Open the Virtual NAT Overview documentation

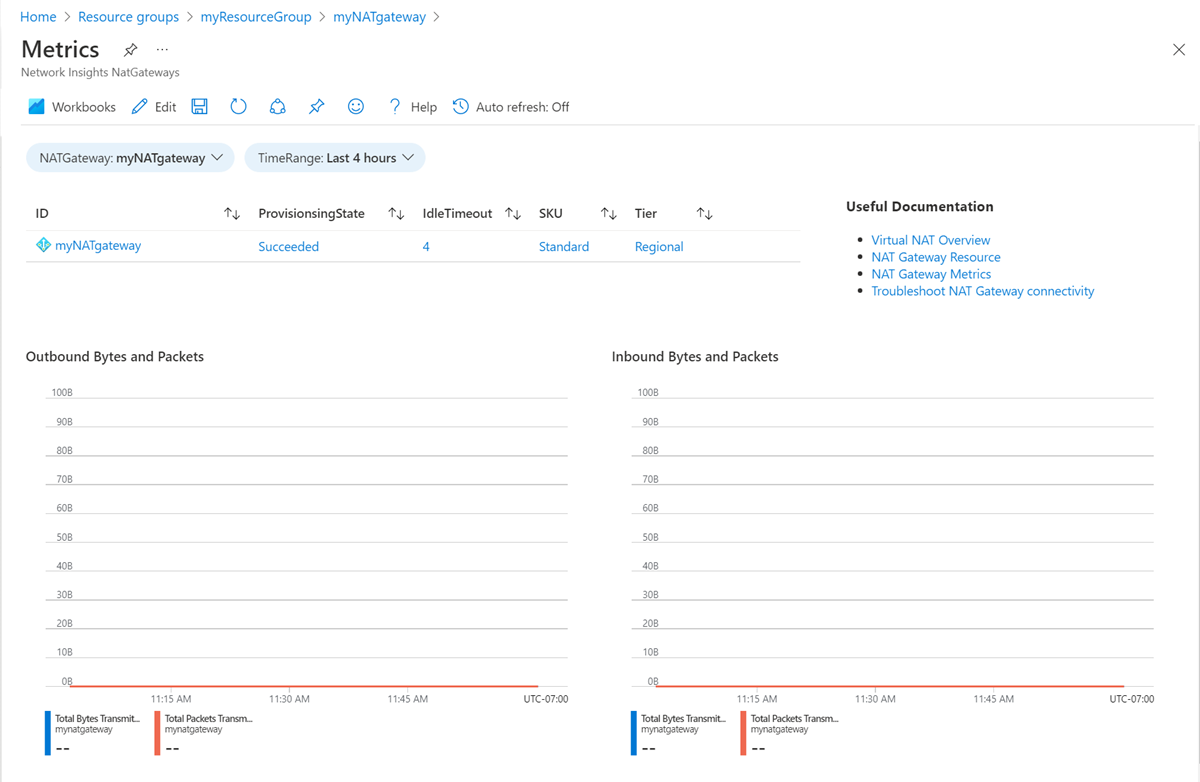930,239
